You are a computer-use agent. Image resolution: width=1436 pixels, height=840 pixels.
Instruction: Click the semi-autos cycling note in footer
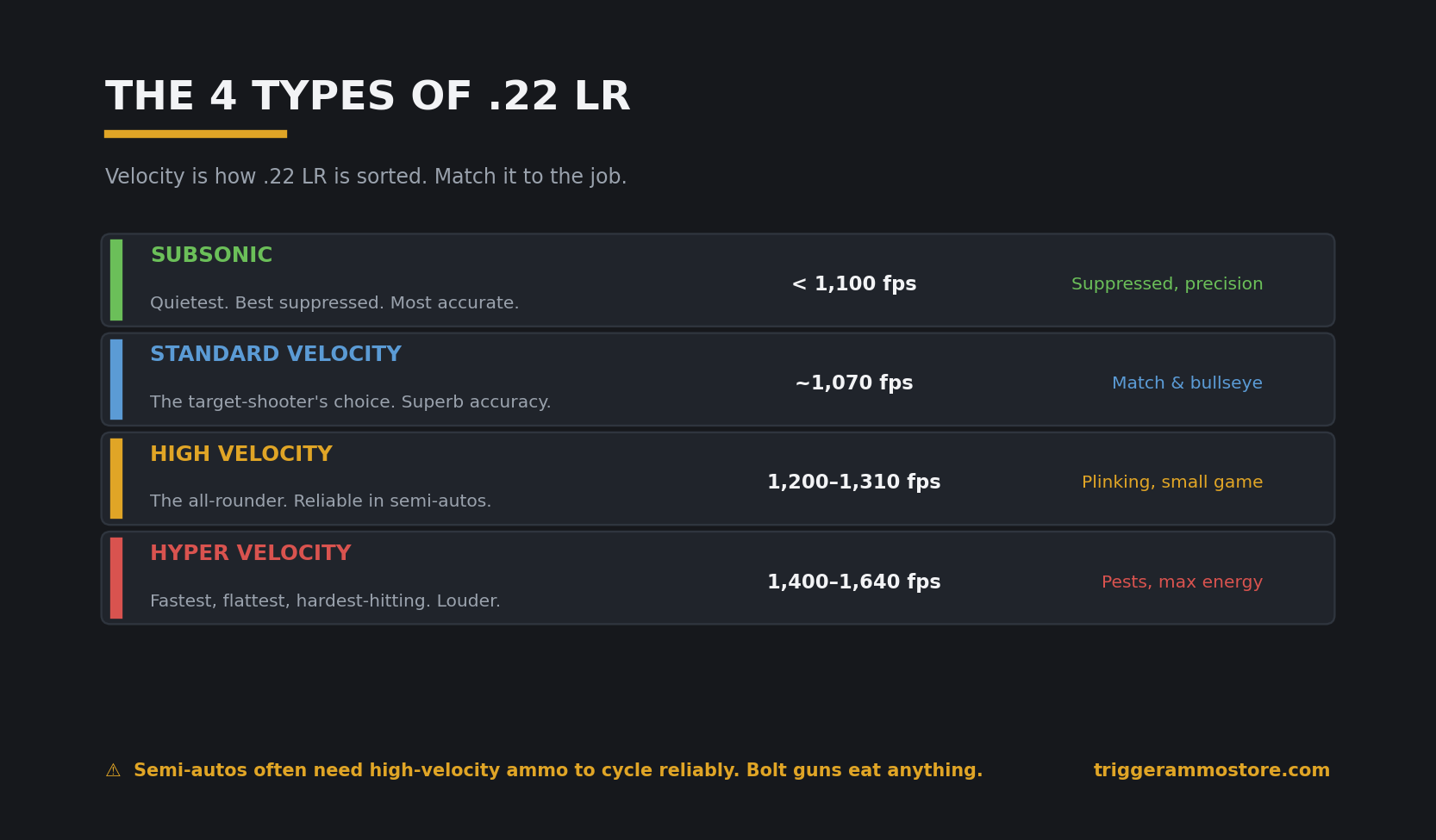click(559, 771)
